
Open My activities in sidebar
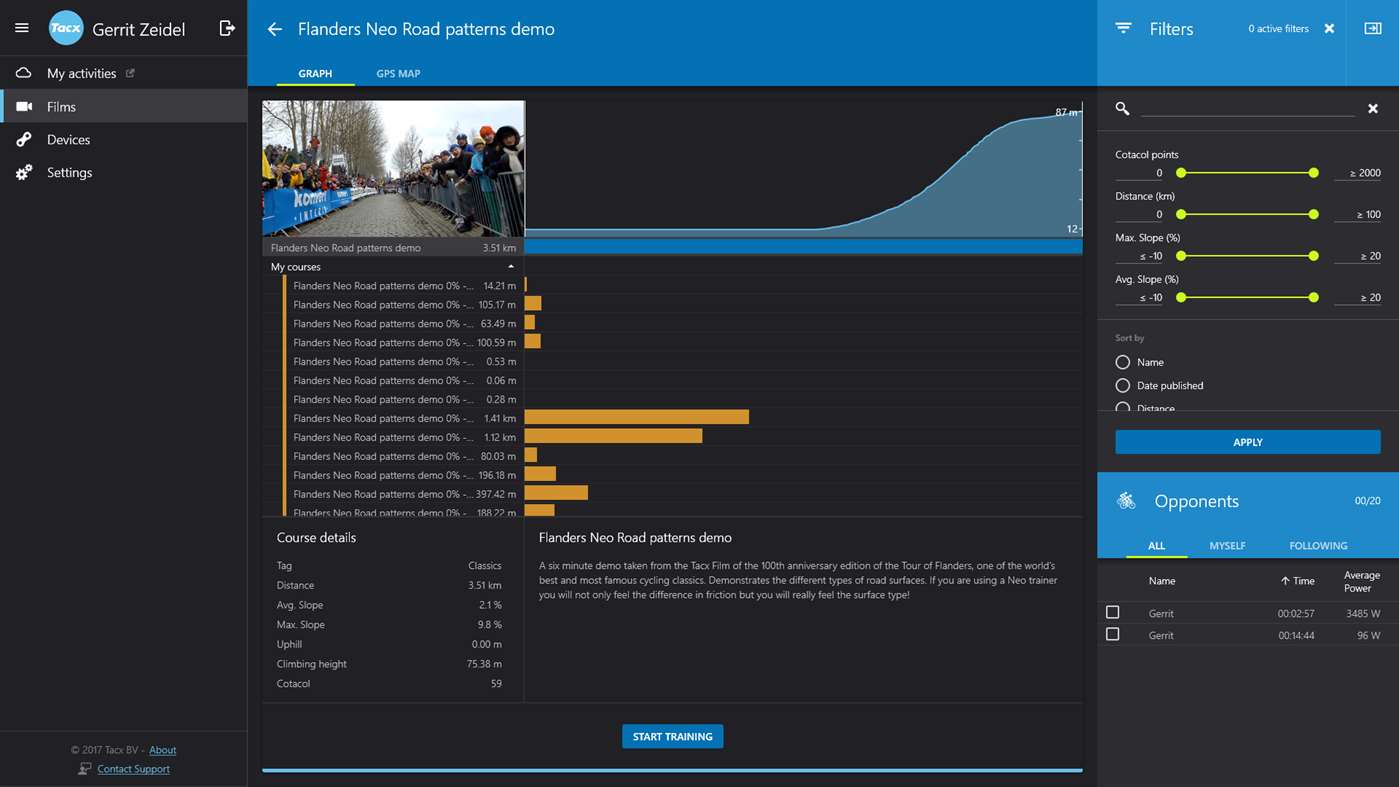123,73
